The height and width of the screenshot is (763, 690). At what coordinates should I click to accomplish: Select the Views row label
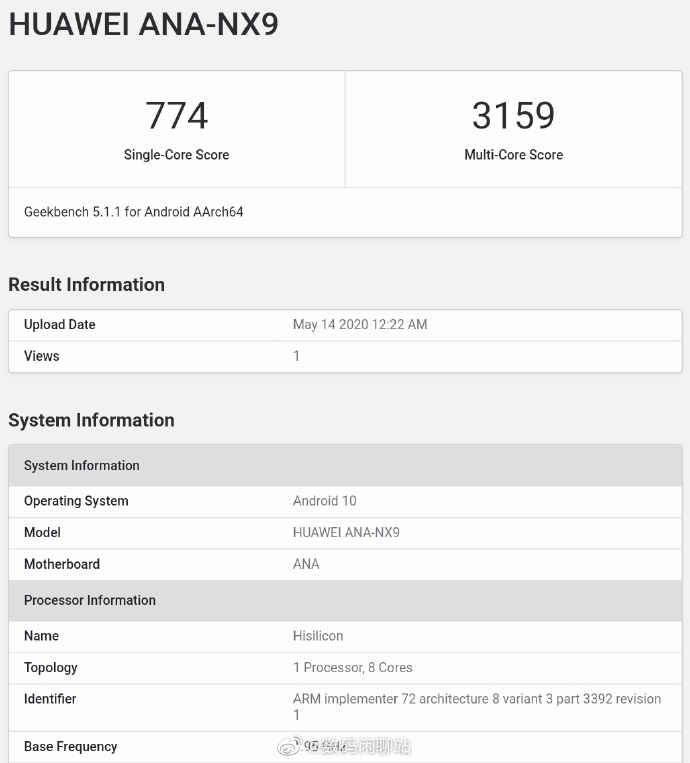tap(42, 356)
